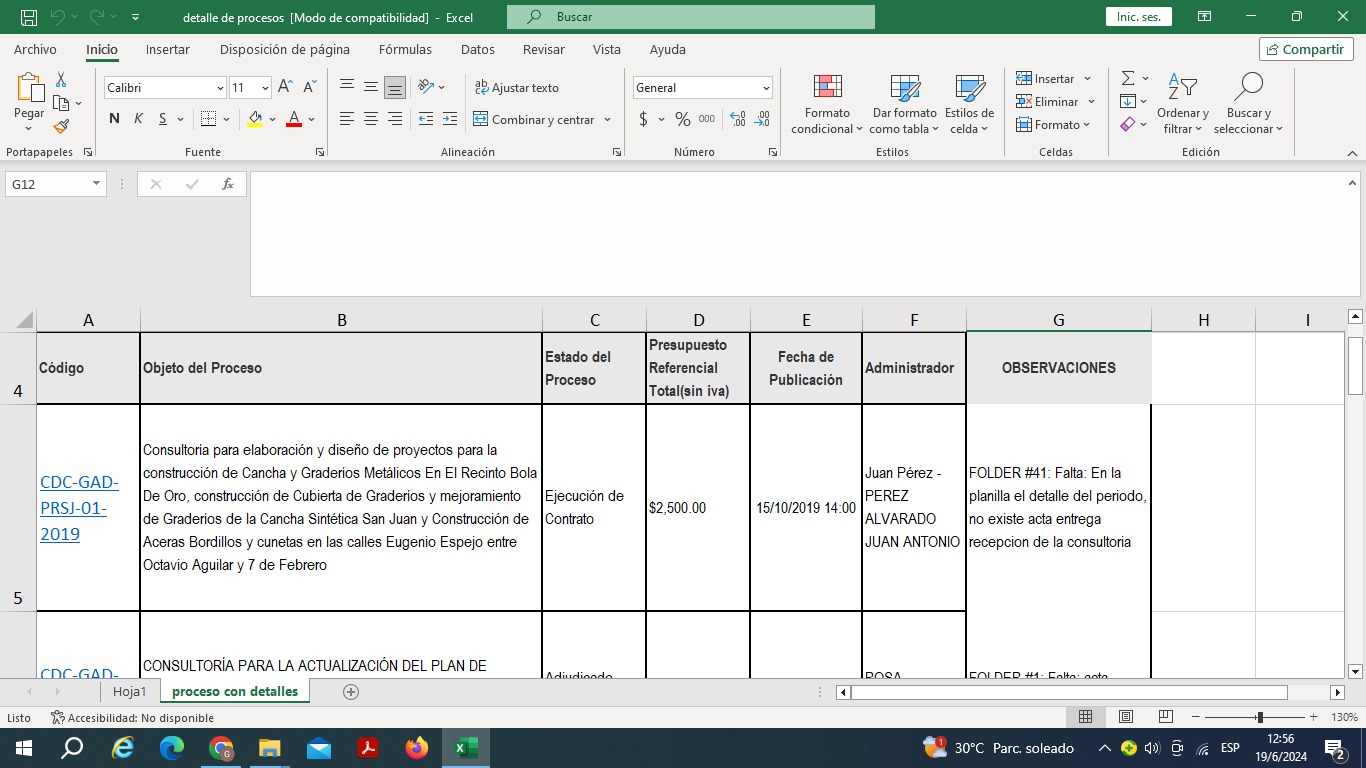Expand the Calibri font name dropdown
Image resolution: width=1366 pixels, height=768 pixels.
point(220,88)
